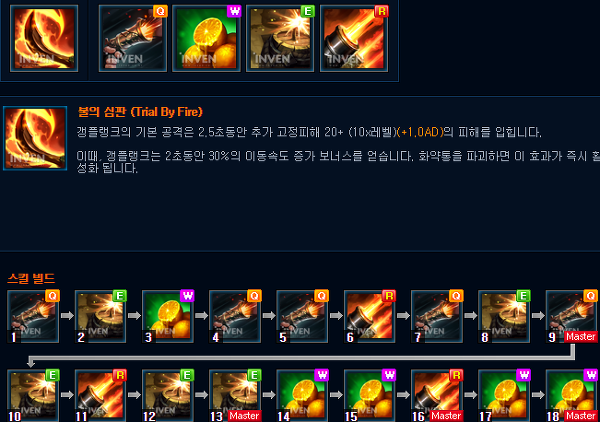Click the large Trial By Fire description thumbnail

click(35, 138)
